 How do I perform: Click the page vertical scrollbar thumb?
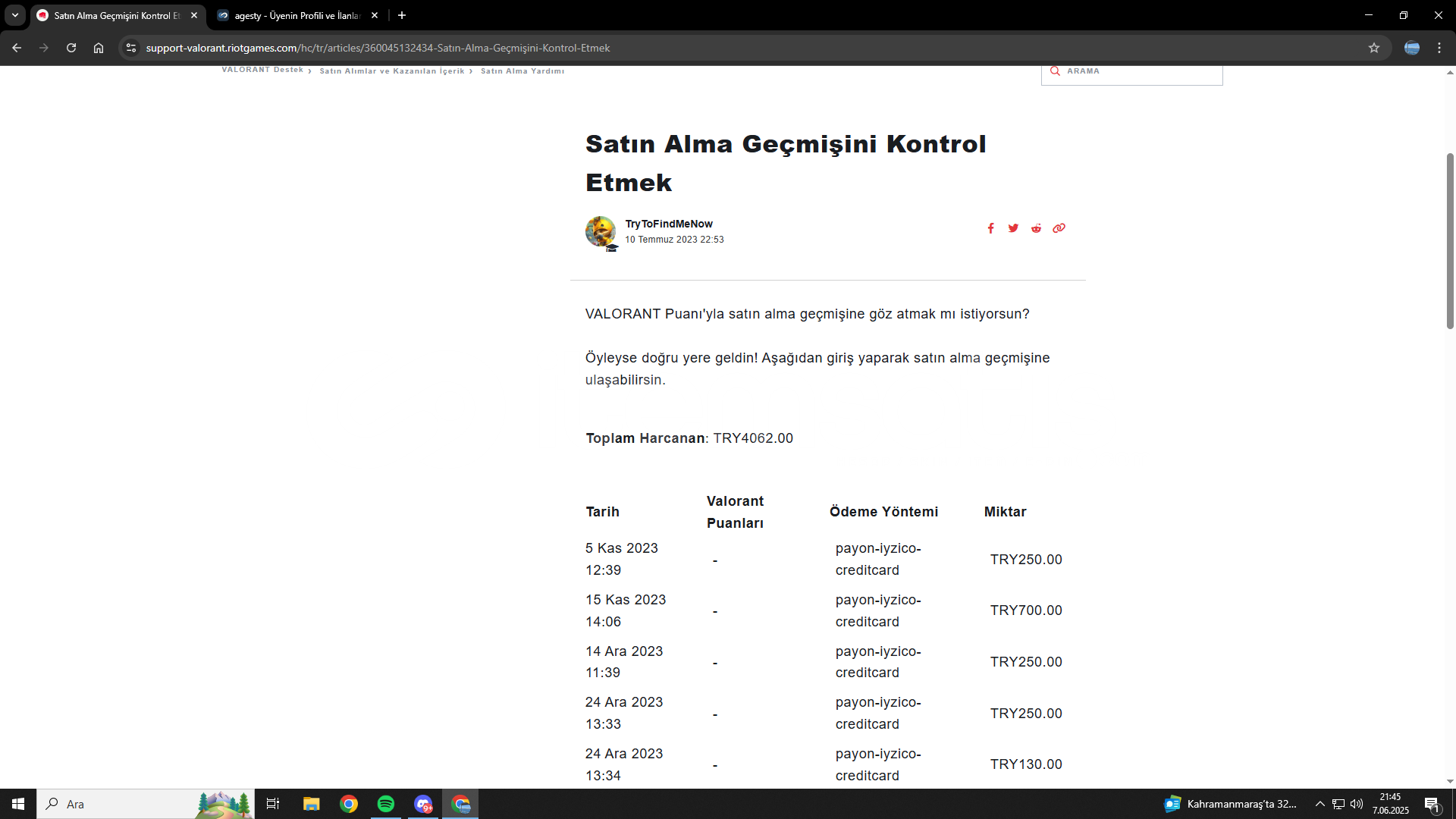[x=1450, y=241]
